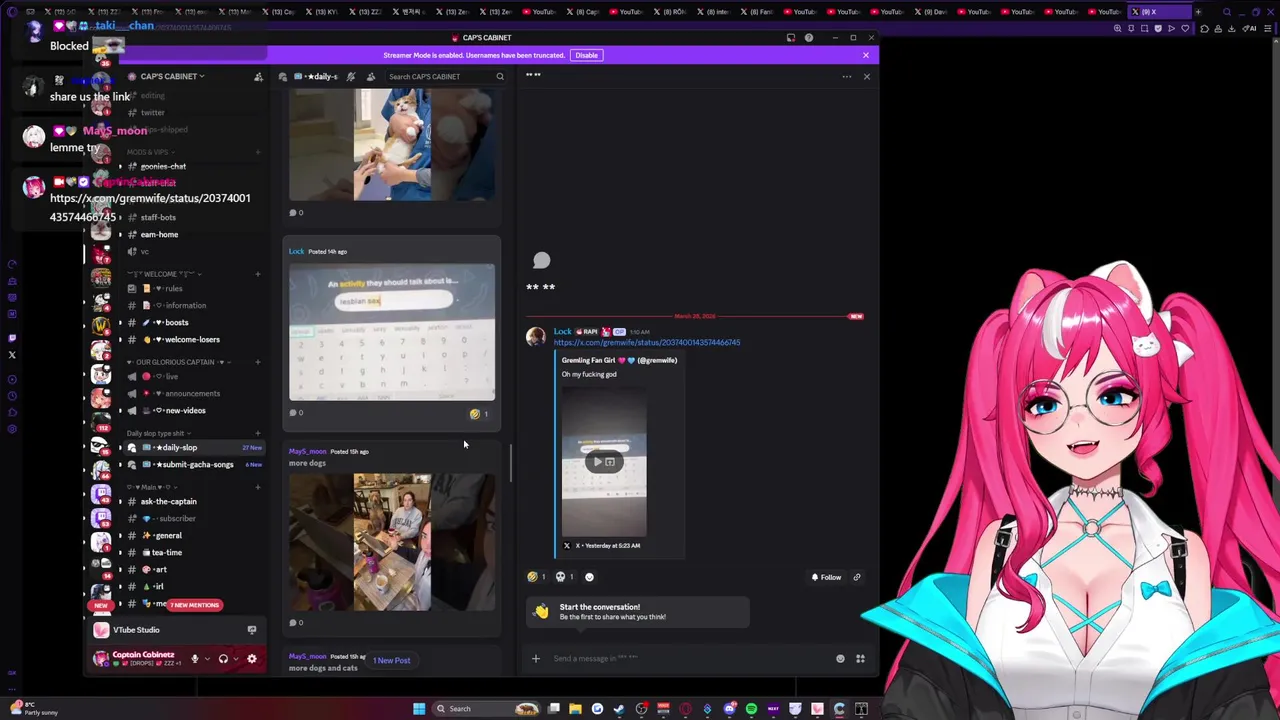Open the audio output options arrow
This screenshot has width=1280, height=720.
(x=236, y=659)
